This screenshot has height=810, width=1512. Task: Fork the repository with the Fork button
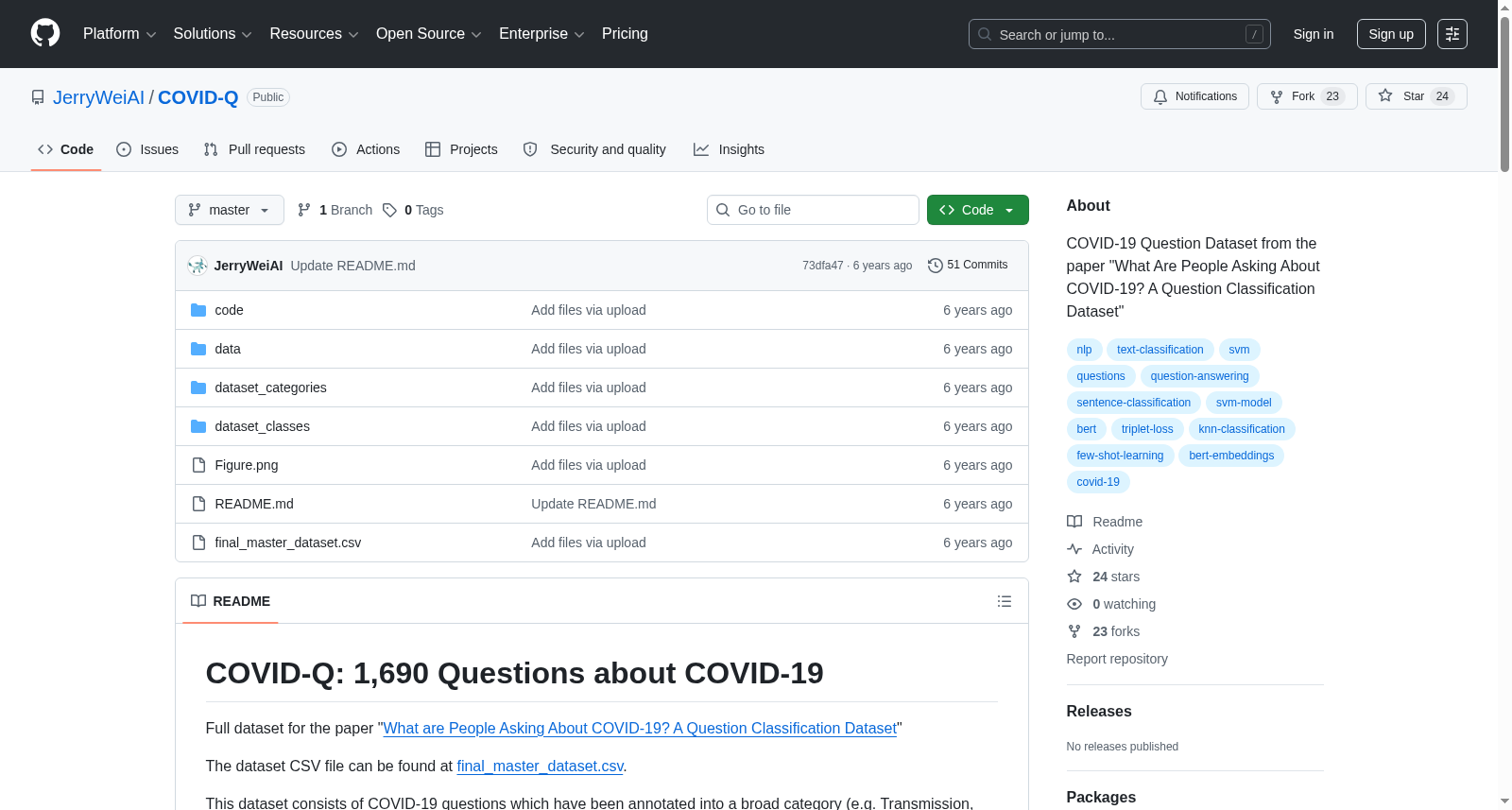1307,96
